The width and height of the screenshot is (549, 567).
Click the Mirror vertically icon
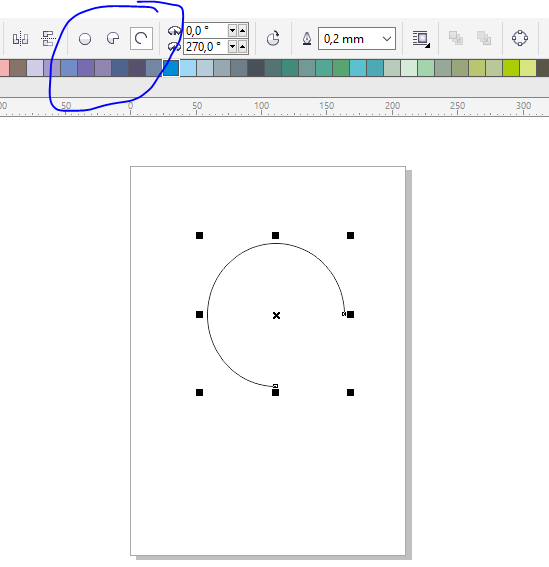tap(48, 38)
